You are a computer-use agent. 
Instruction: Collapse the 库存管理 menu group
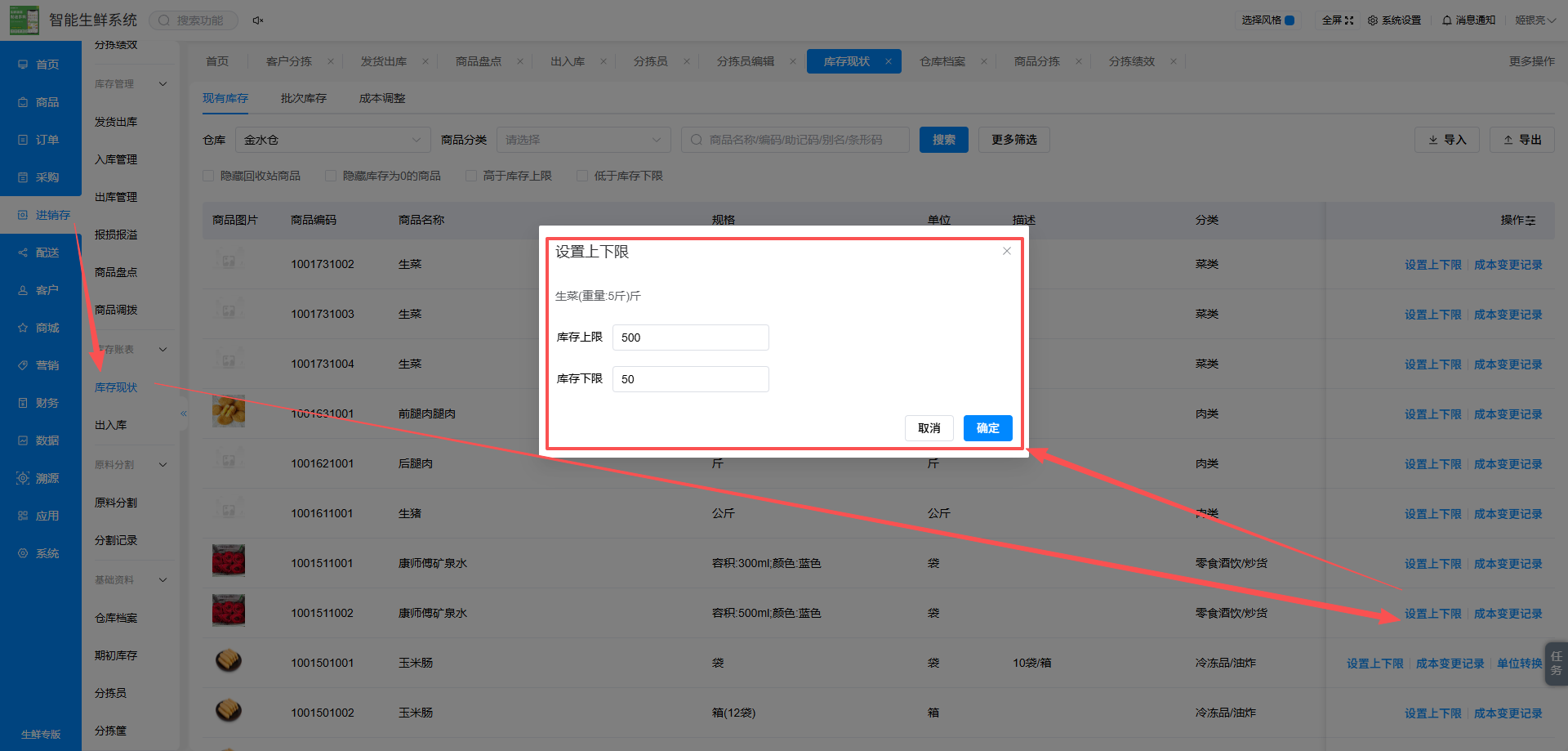pos(163,84)
